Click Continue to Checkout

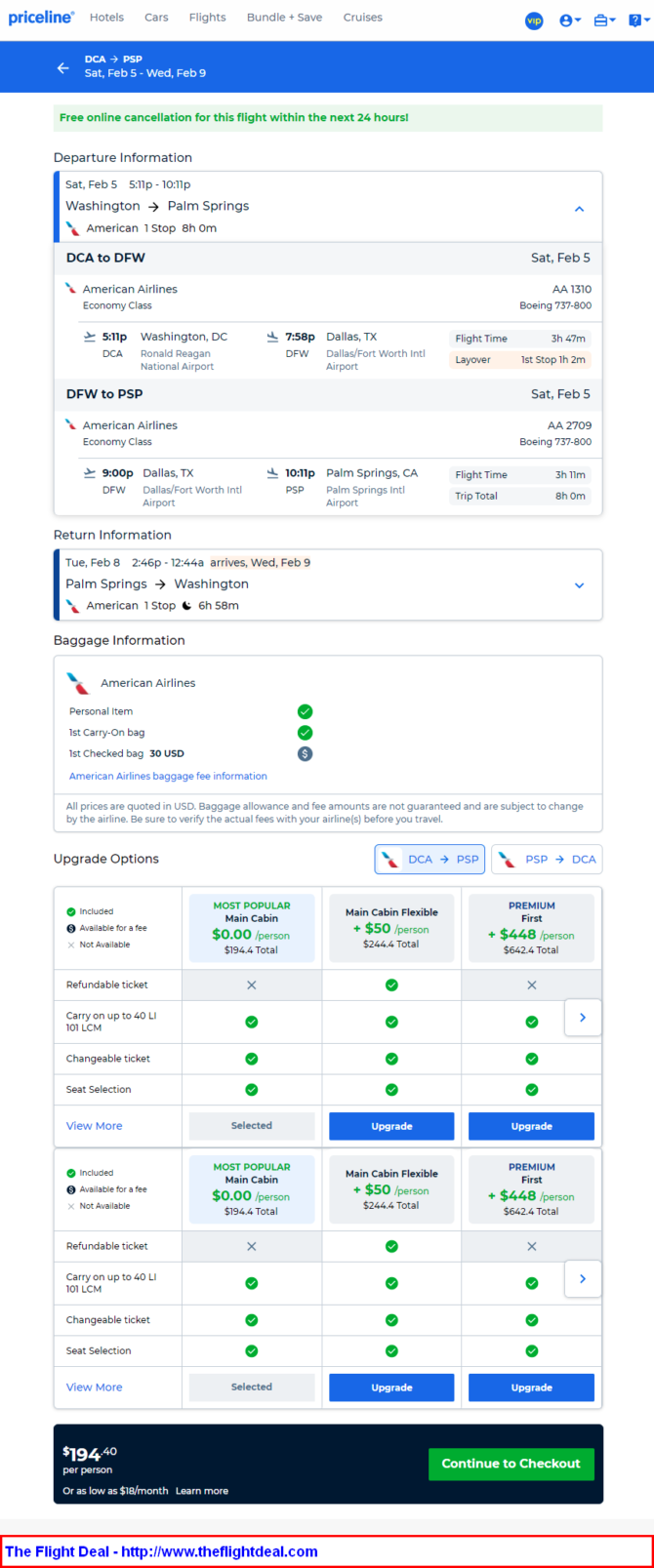511,1464
